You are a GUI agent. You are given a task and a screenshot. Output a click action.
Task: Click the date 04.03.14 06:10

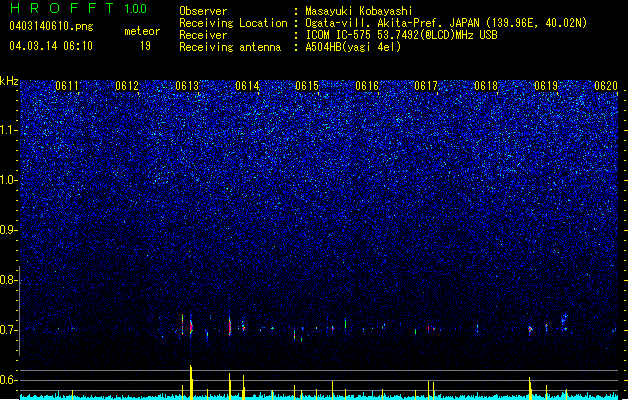pyautogui.click(x=51, y=46)
